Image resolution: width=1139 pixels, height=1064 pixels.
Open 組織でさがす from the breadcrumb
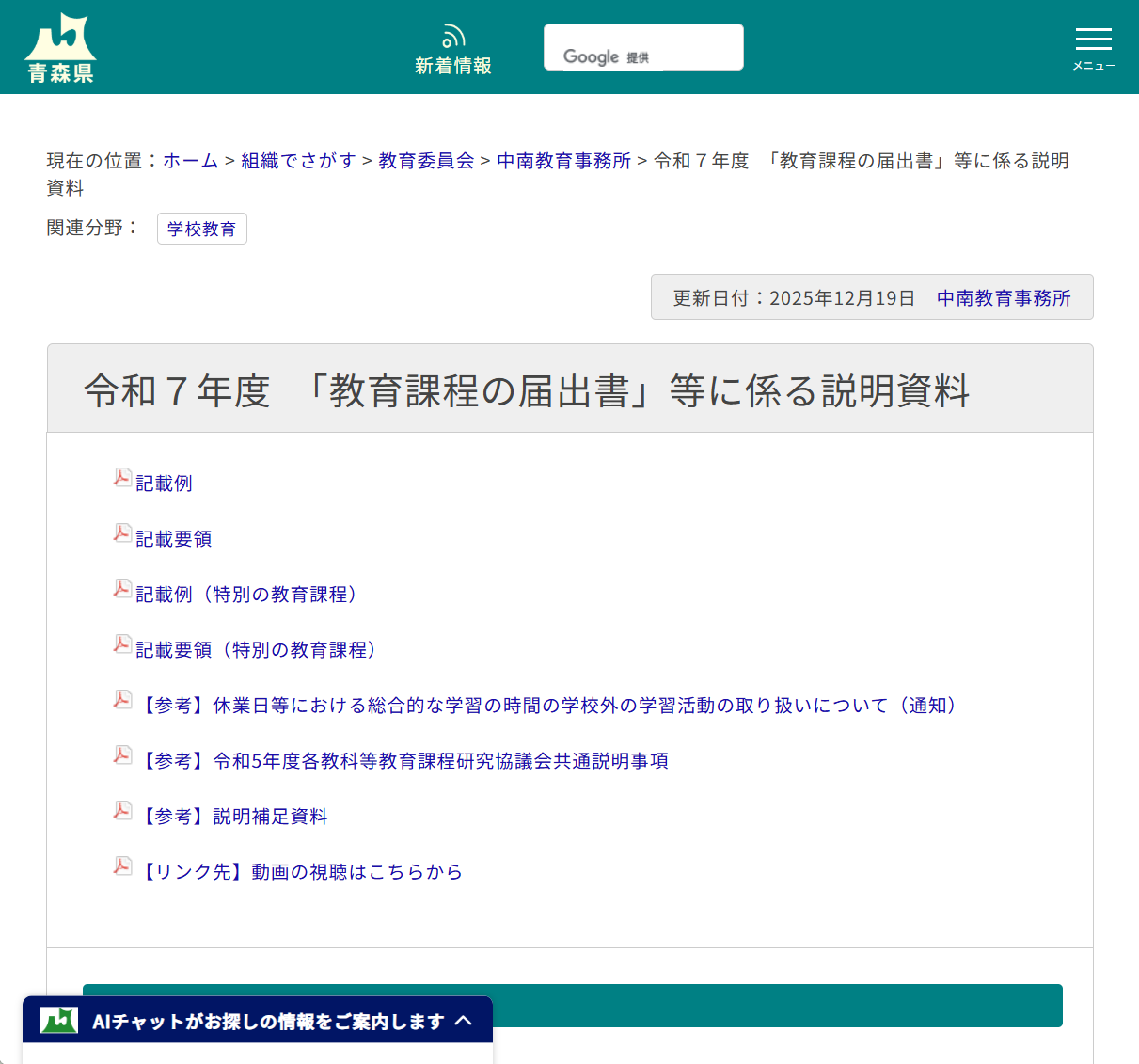pyautogui.click(x=298, y=161)
